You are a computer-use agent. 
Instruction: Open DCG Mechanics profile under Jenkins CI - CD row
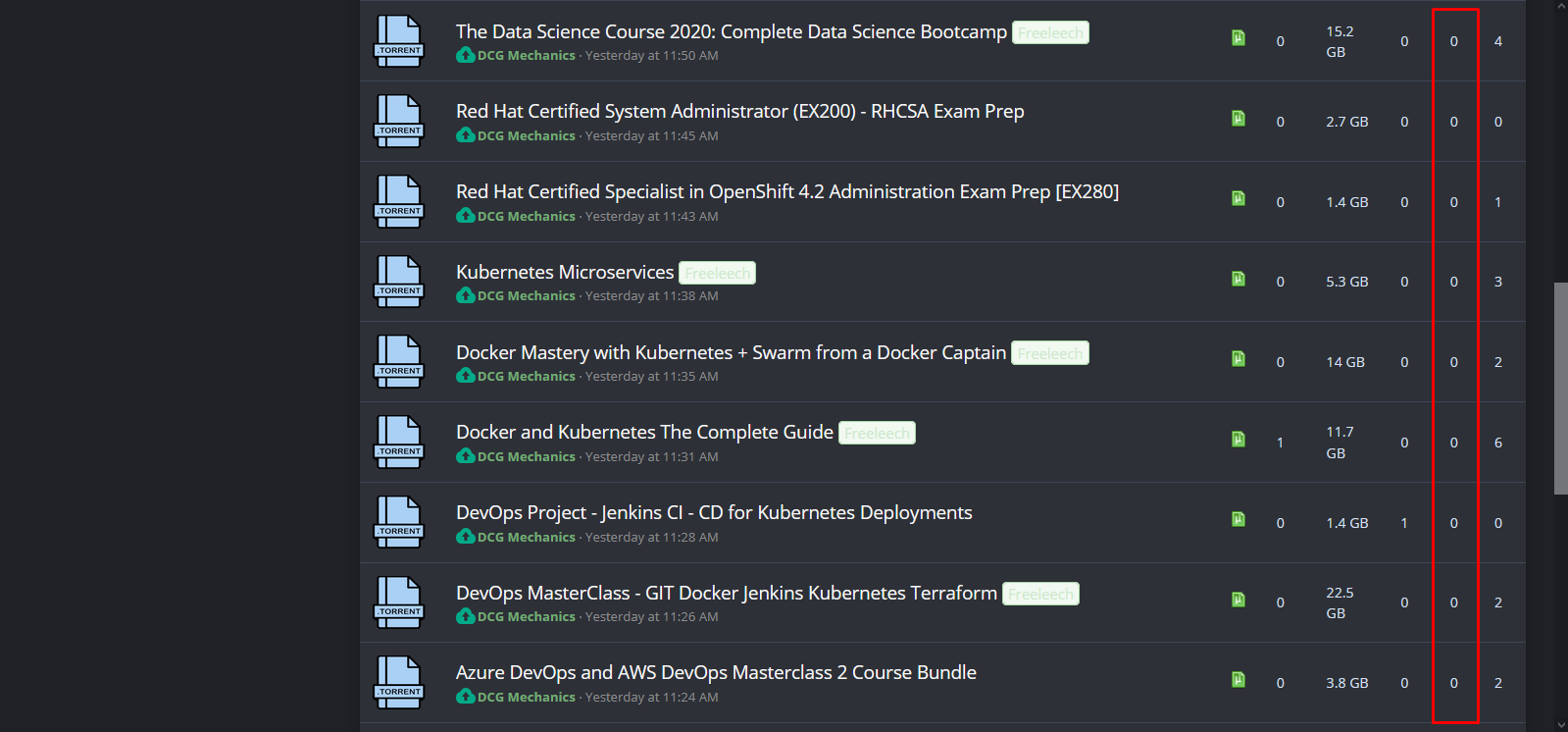click(527, 538)
